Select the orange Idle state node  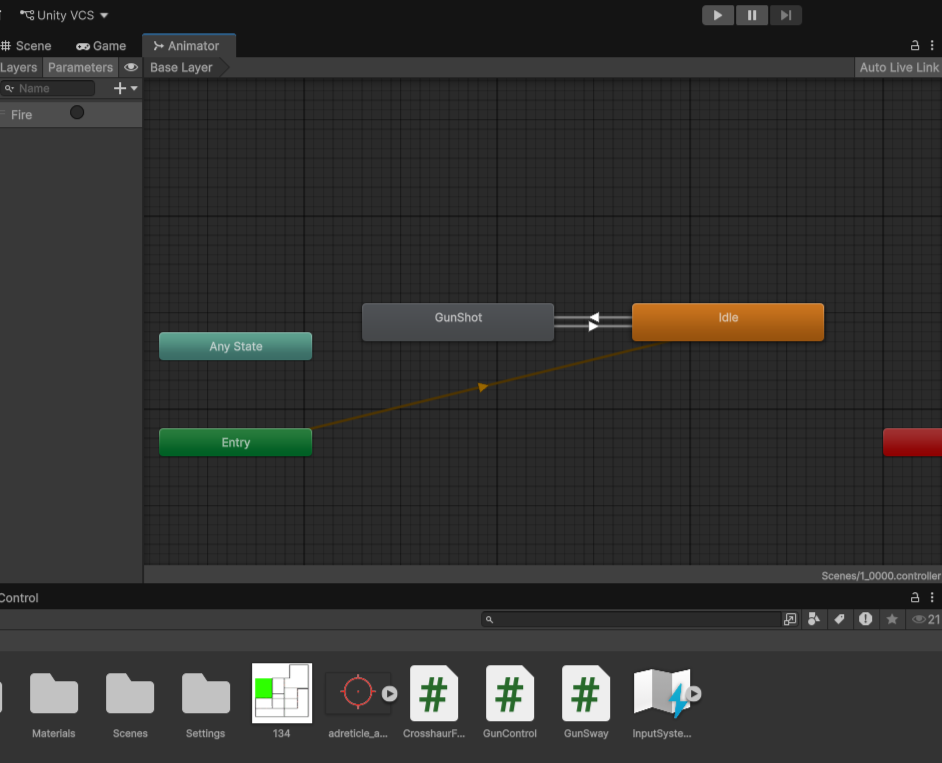[728, 321]
